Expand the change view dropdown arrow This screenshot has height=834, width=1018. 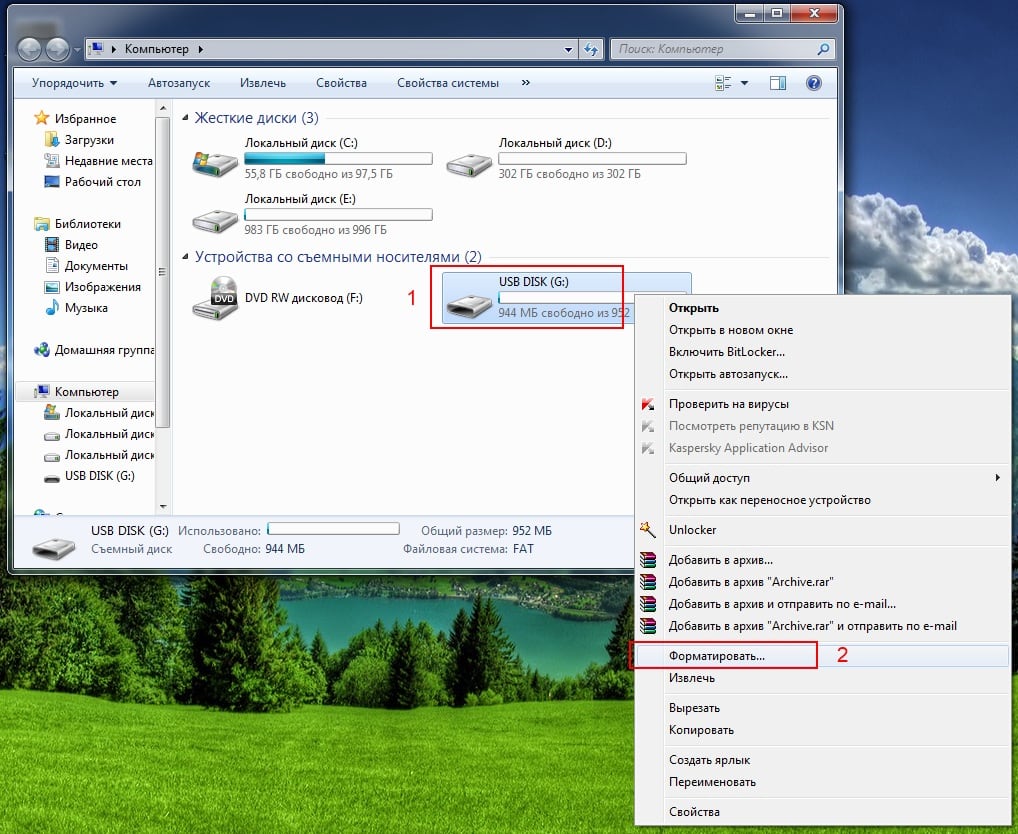(744, 83)
